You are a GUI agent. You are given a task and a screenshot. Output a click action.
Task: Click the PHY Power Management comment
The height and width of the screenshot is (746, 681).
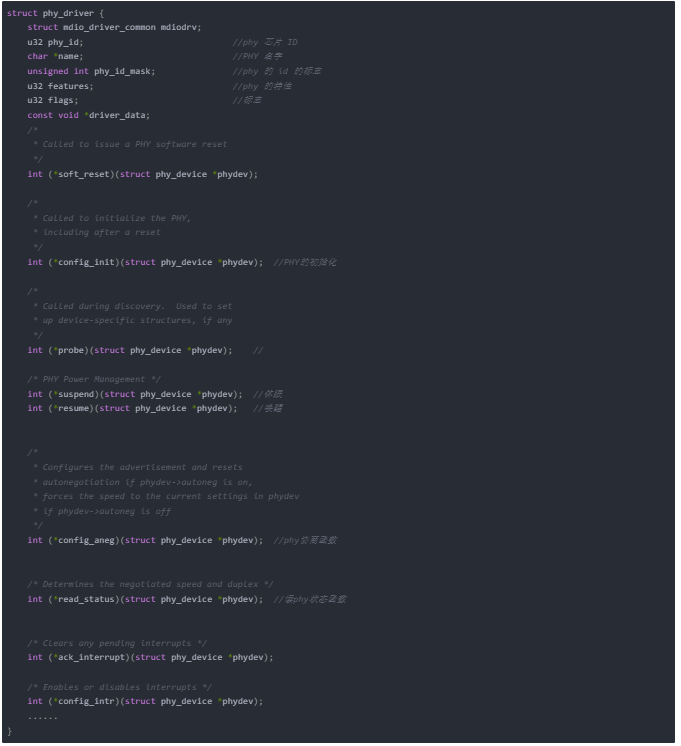coord(93,379)
